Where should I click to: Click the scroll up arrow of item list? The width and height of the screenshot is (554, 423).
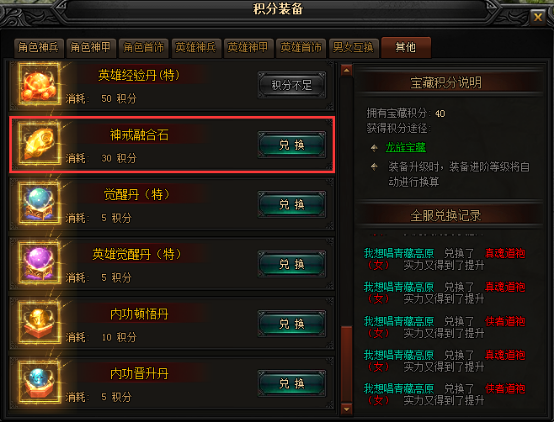tap(347, 71)
